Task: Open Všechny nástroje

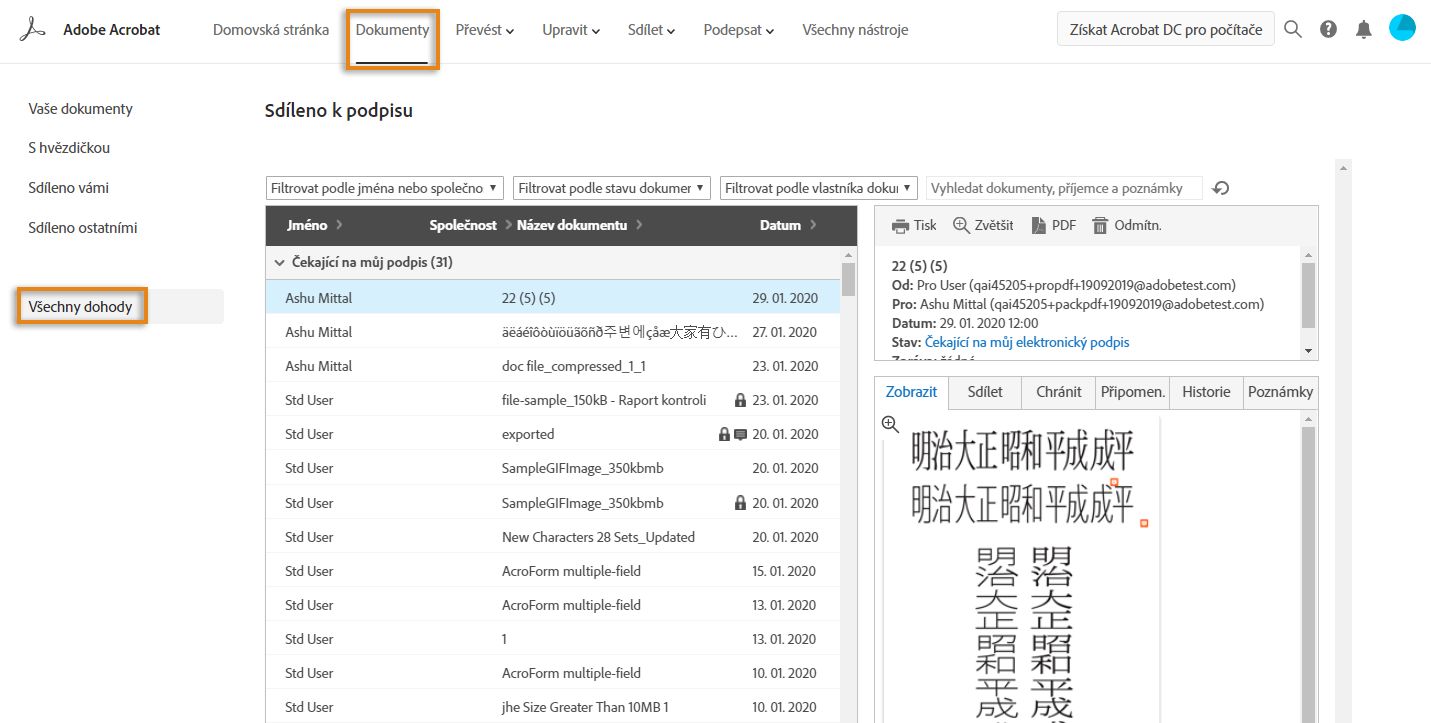Action: [855, 30]
